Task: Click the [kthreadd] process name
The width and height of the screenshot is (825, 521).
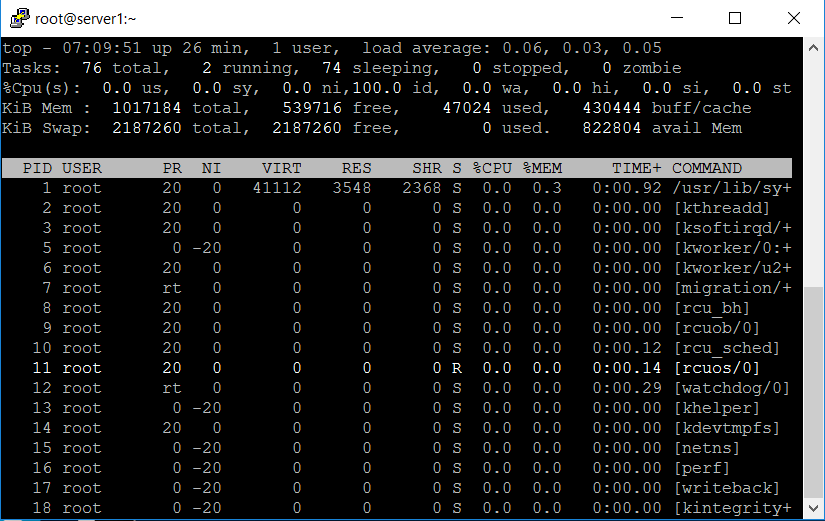Action: pos(721,208)
